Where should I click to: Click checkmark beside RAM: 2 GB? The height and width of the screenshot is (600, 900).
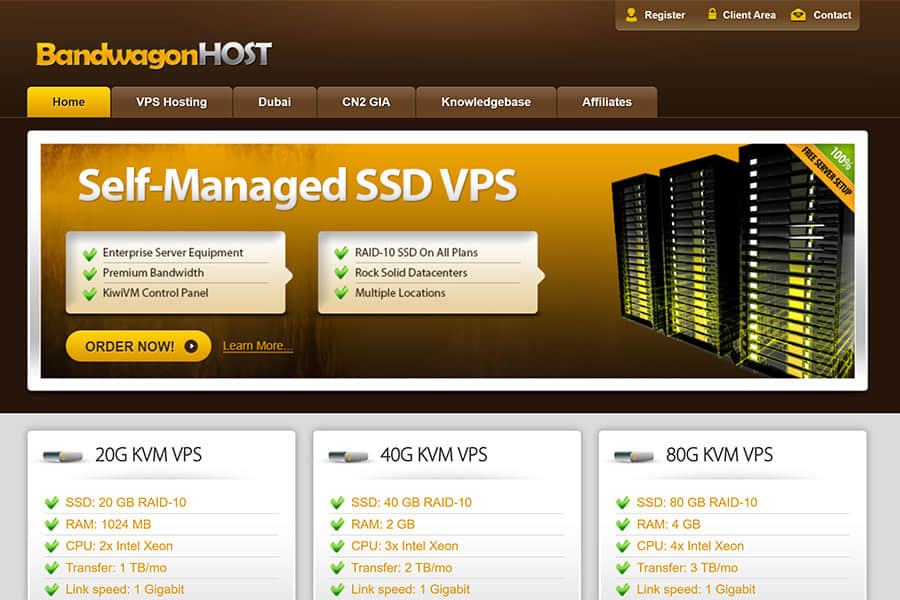pyautogui.click(x=338, y=524)
